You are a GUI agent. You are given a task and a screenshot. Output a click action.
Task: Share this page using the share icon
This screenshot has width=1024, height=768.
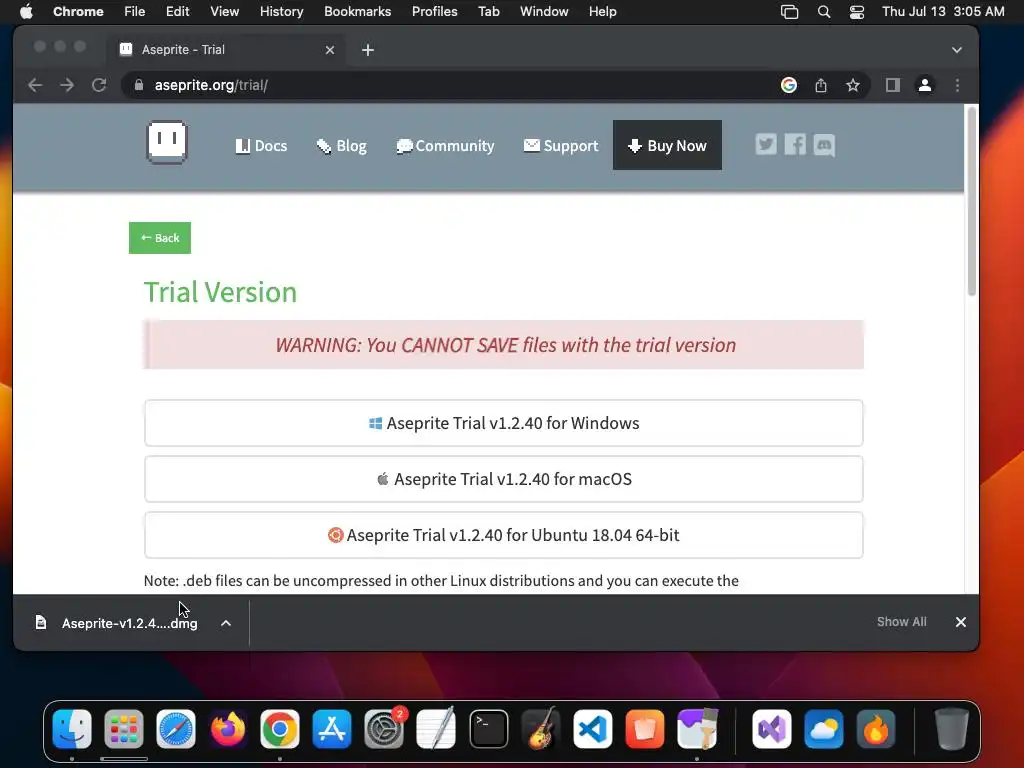(821, 85)
